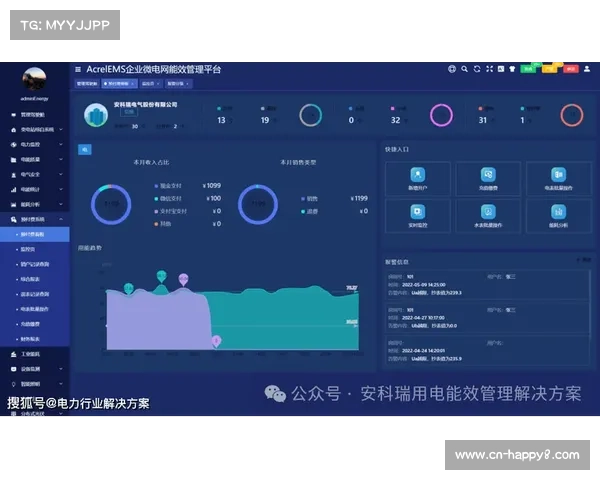600x480 pixels.
Task: Toggle the cyan-dot legend of sales-type chart
Action: (x=310, y=211)
